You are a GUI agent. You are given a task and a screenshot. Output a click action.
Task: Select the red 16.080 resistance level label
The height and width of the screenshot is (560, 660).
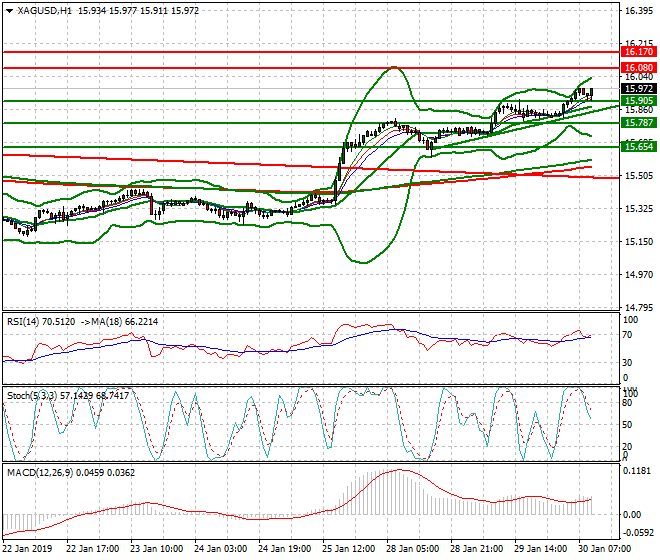pyautogui.click(x=639, y=68)
